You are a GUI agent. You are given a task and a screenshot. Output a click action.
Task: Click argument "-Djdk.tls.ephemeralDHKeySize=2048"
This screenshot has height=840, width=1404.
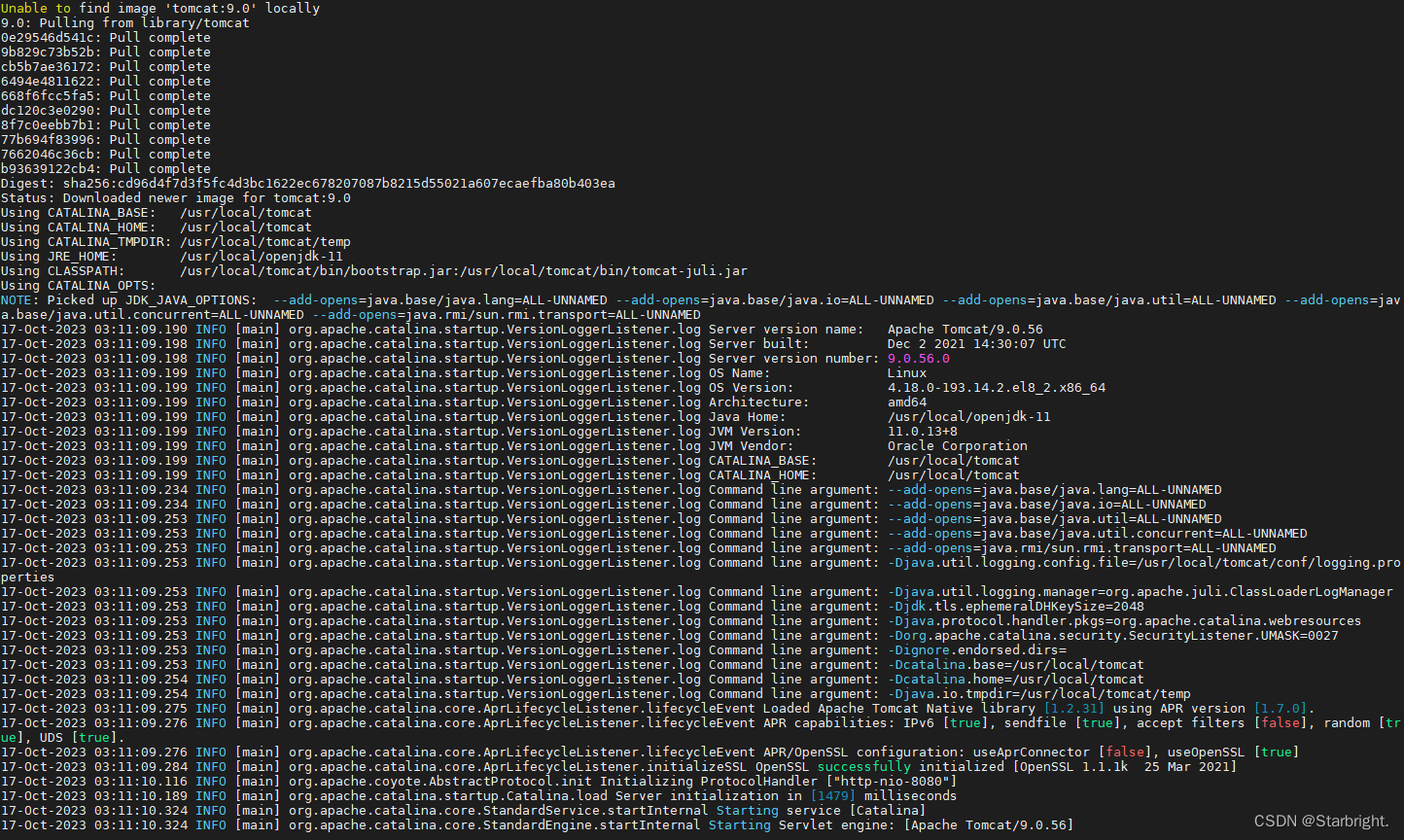(x=1016, y=606)
